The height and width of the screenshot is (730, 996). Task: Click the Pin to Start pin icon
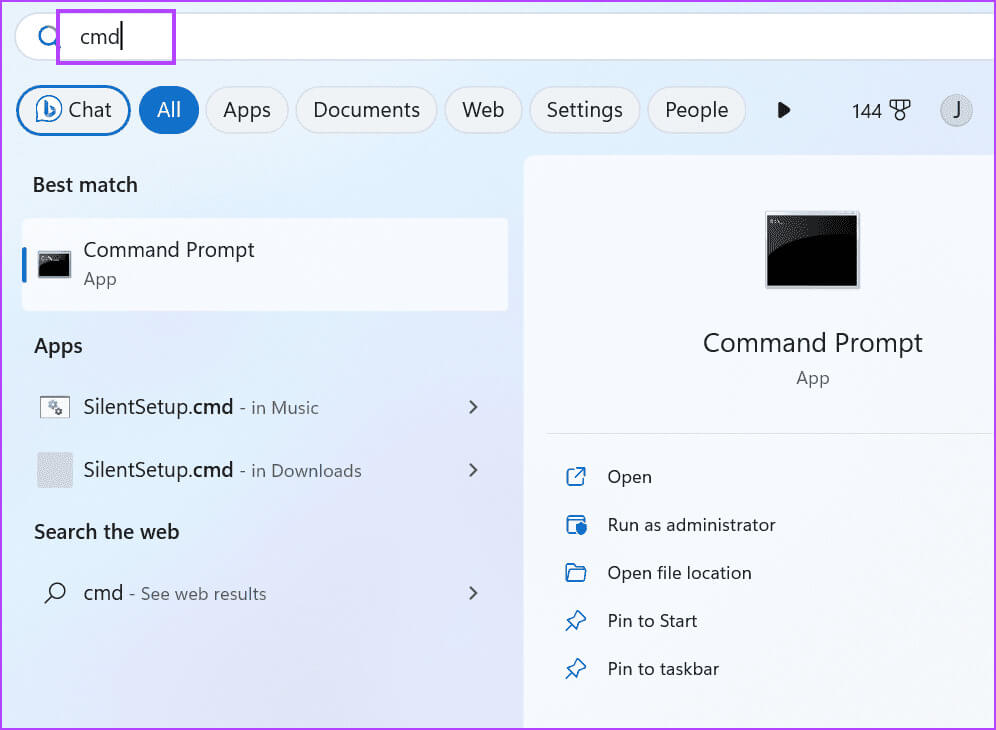pos(575,621)
